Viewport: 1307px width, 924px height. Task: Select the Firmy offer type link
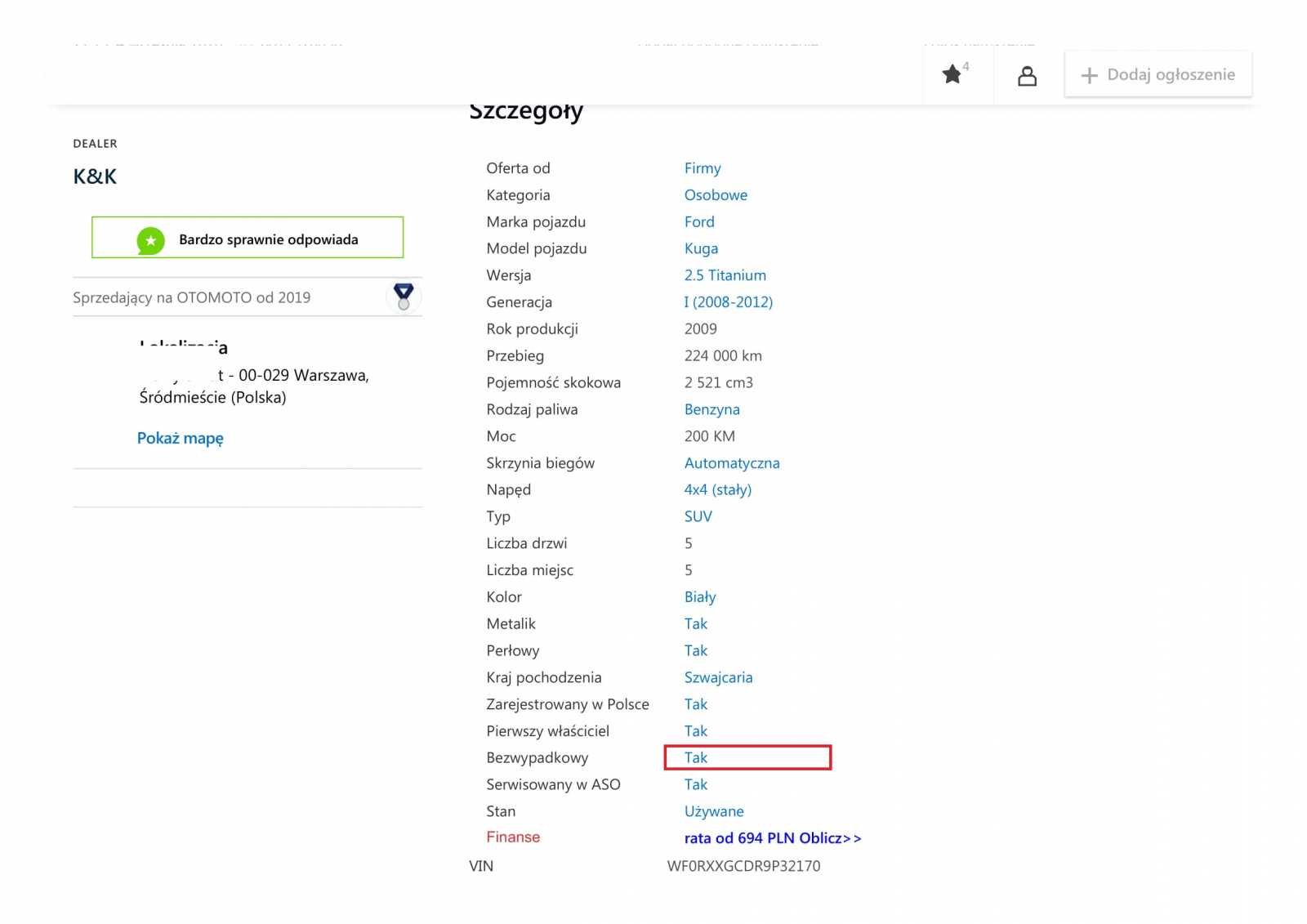(x=702, y=168)
